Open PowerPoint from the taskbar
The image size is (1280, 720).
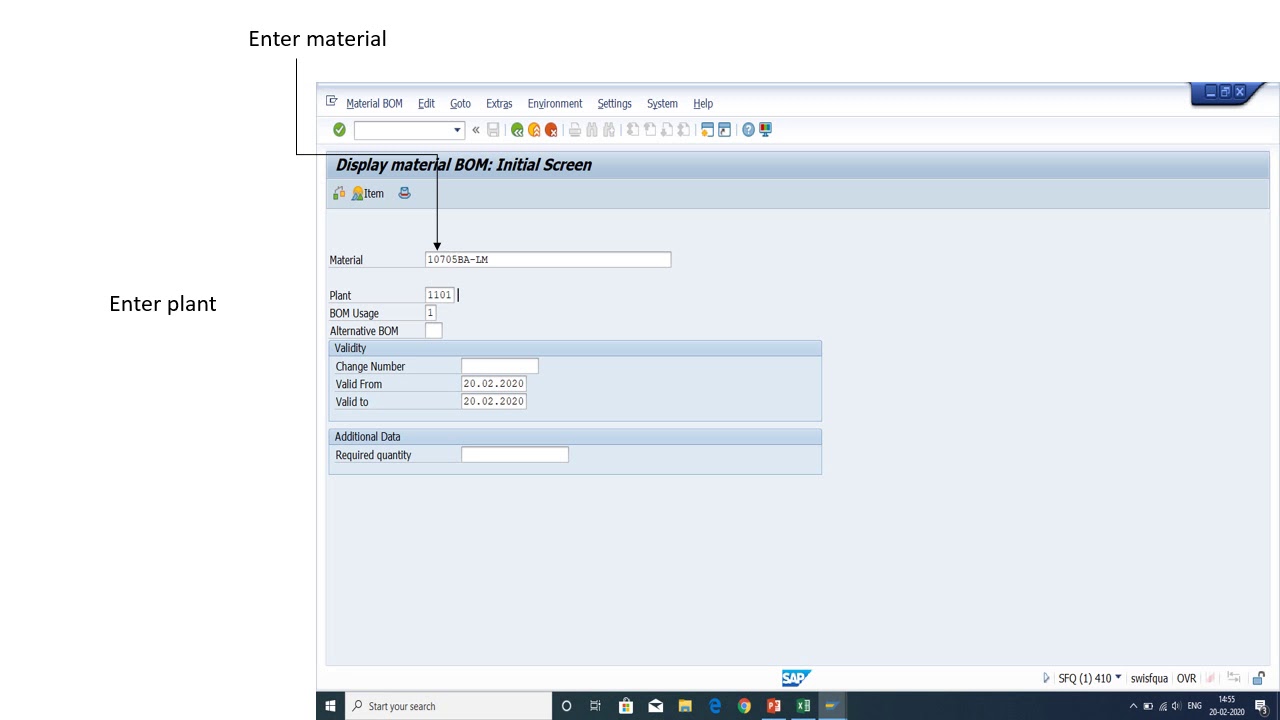point(773,706)
